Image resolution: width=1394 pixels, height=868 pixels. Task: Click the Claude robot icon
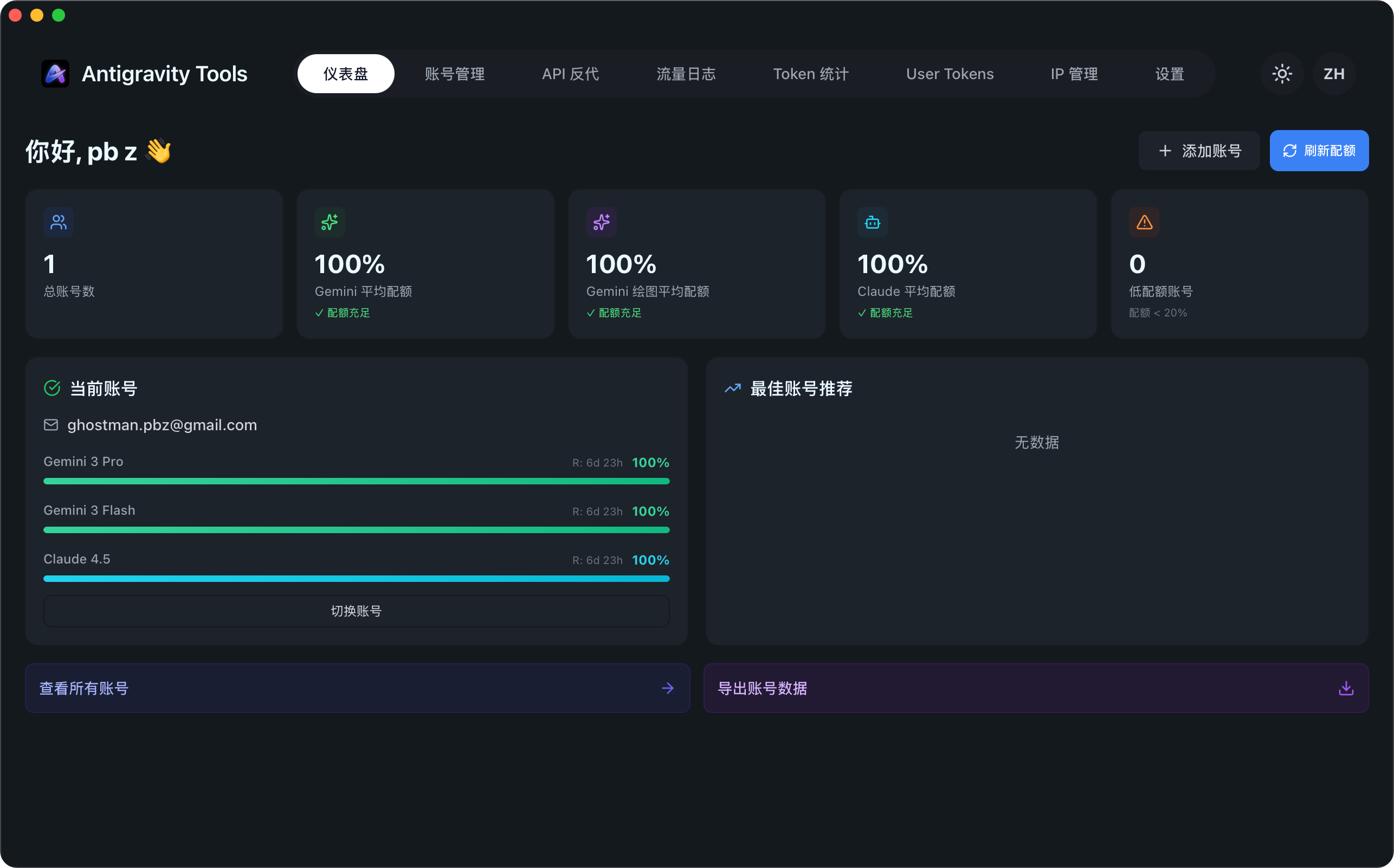pyautogui.click(x=872, y=222)
